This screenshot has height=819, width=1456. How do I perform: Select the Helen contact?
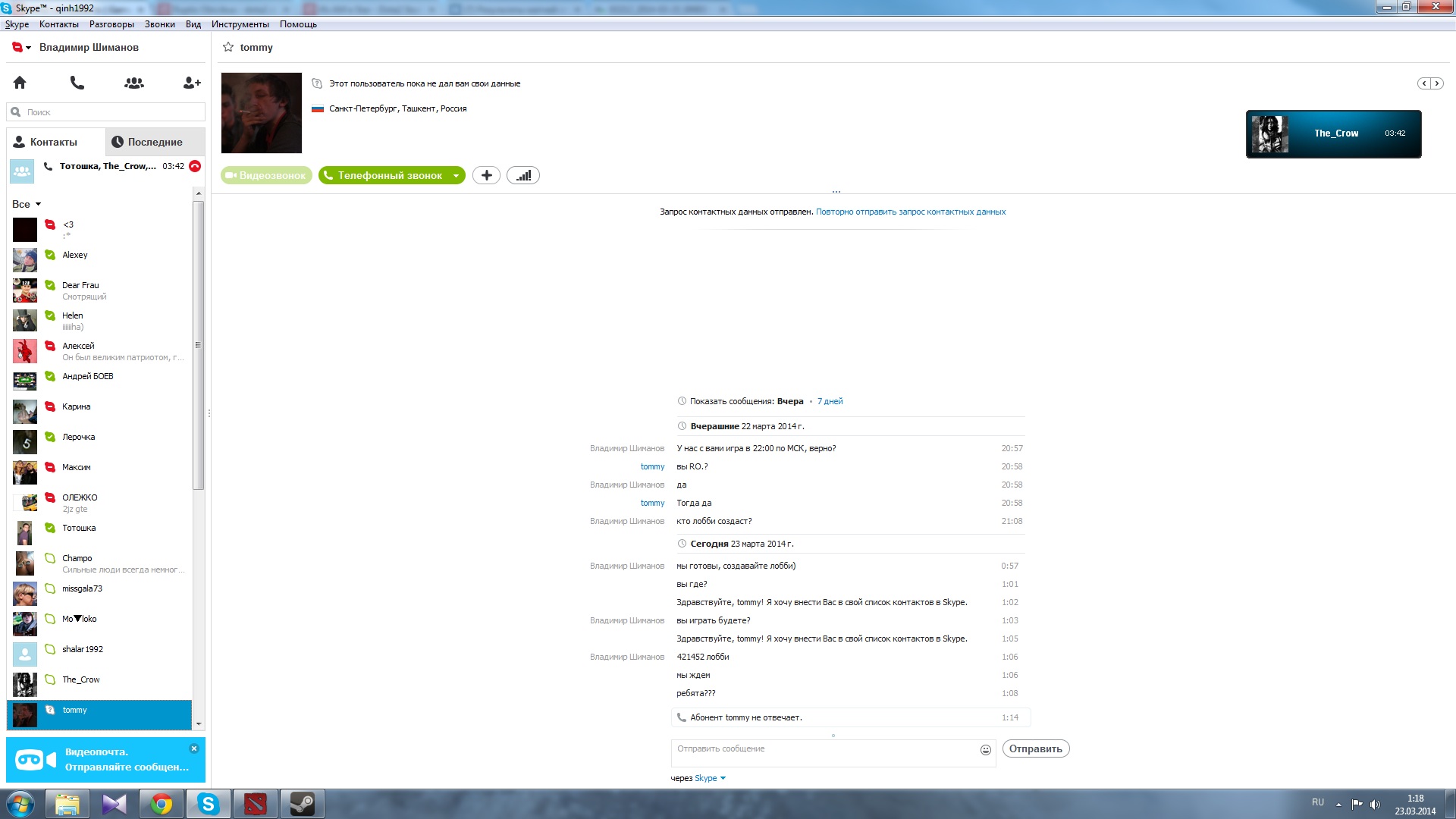(100, 321)
